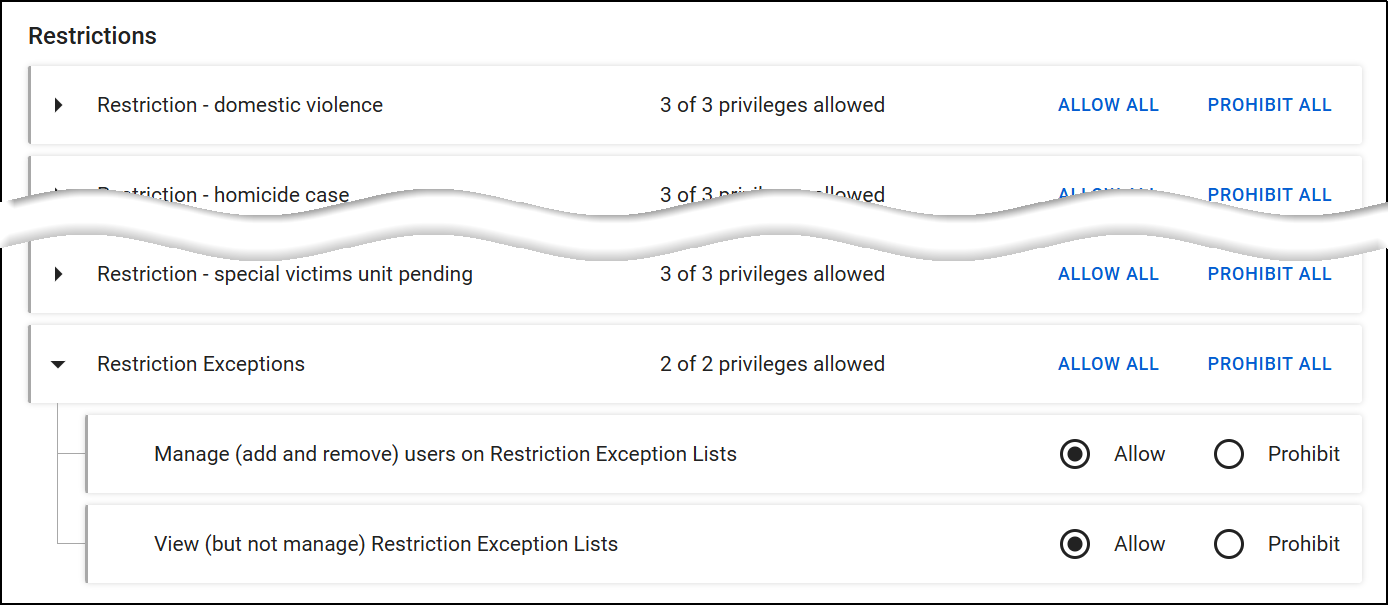The width and height of the screenshot is (1388, 605).
Task: Click the manage users on Restriction Exception Lists row
Action: 445,454
